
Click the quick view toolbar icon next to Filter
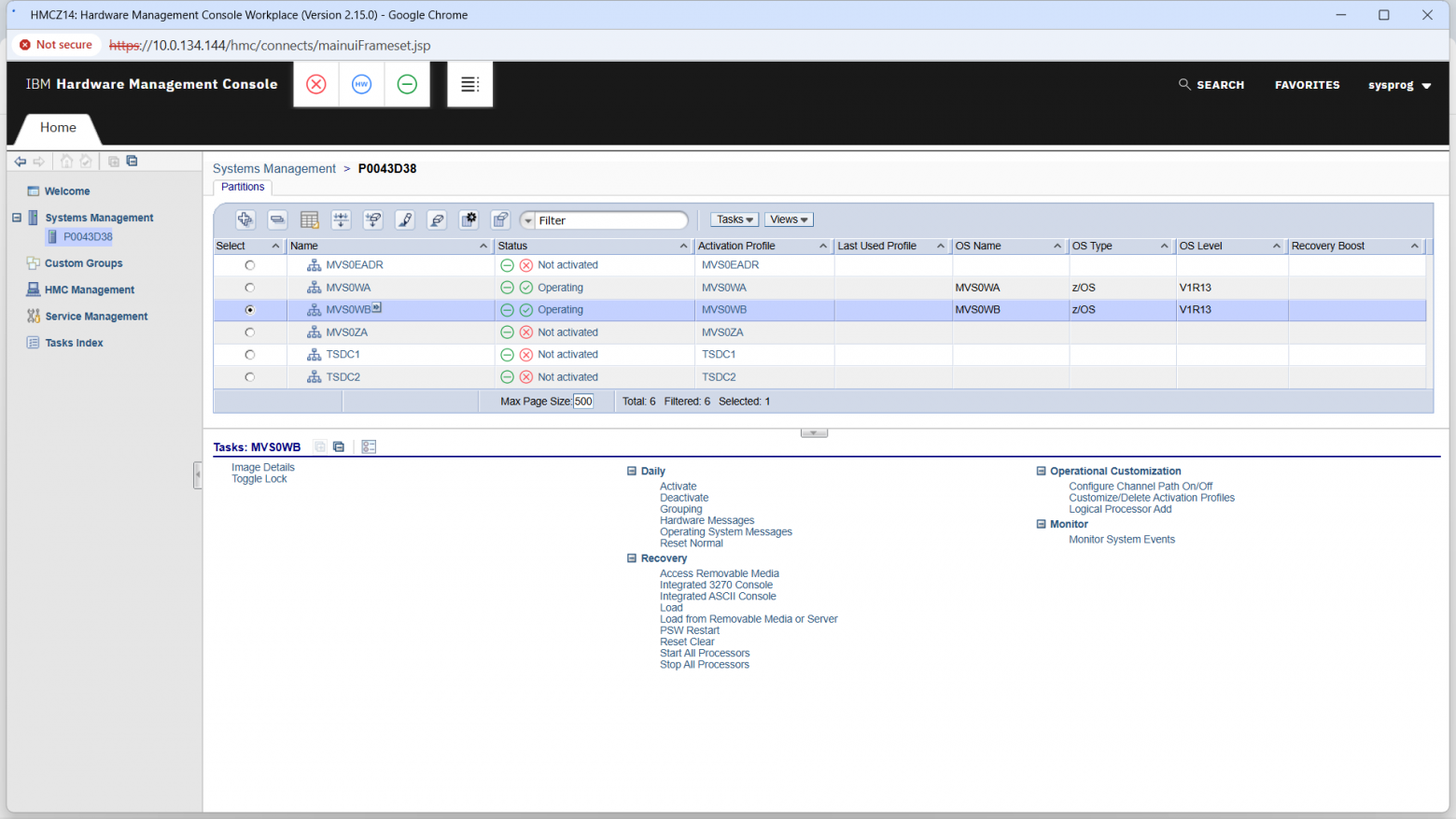tap(500, 220)
